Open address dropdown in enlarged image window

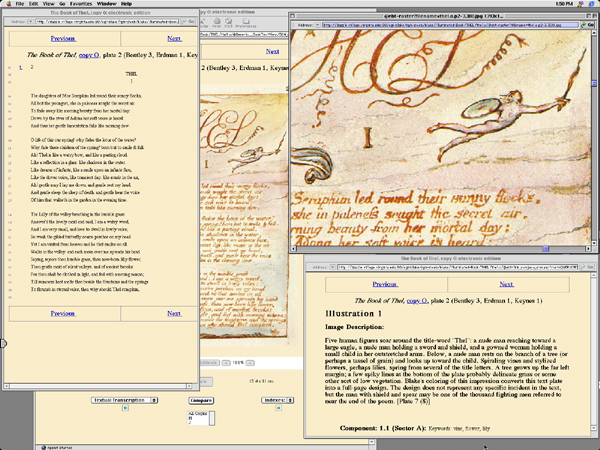(x=318, y=25)
